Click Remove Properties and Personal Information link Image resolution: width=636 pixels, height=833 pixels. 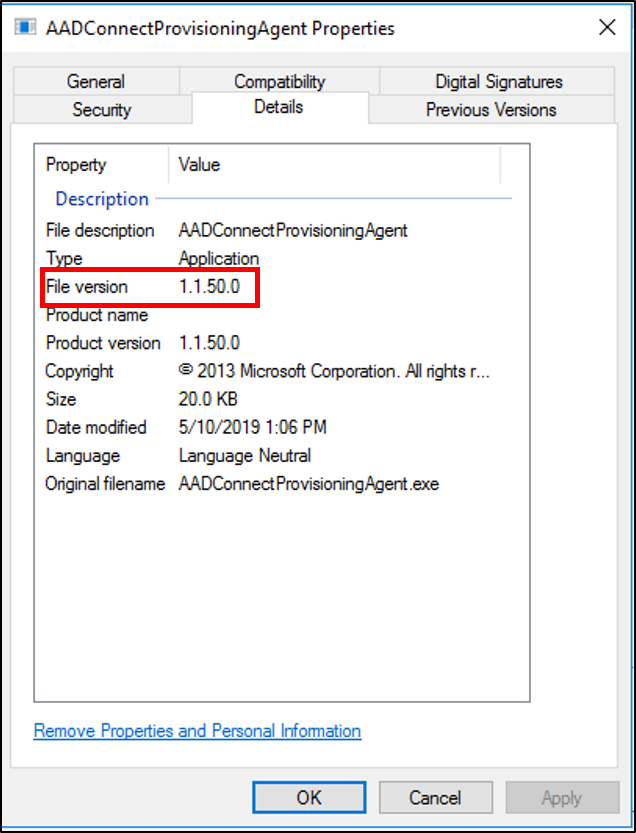[196, 731]
